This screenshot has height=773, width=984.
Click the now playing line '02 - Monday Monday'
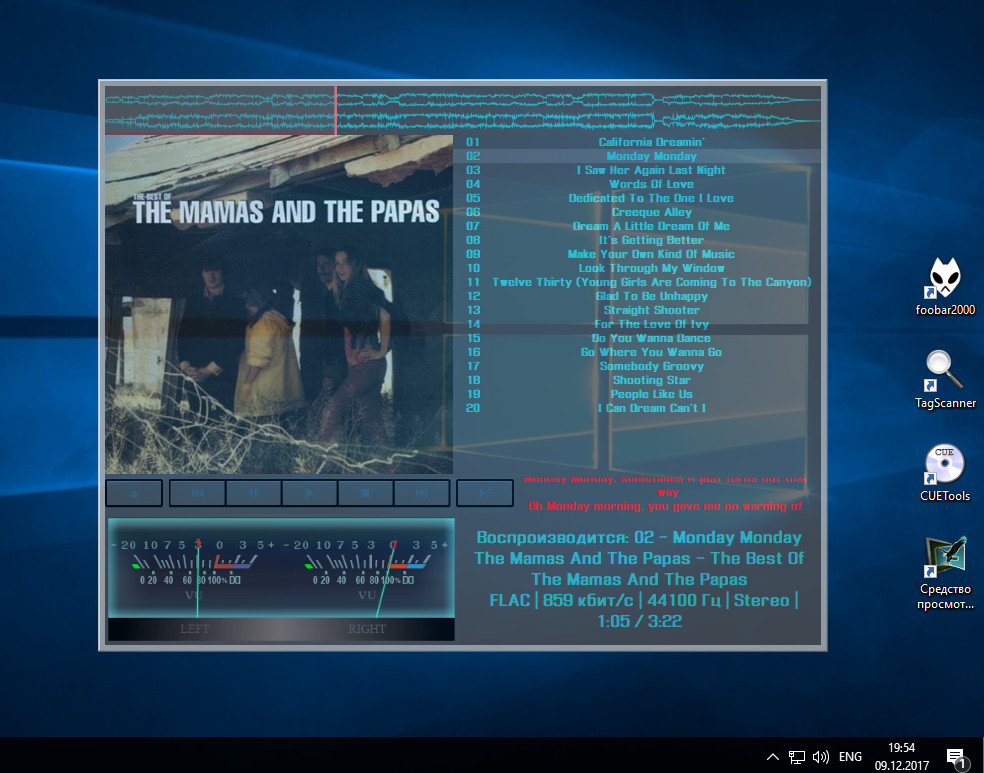(x=639, y=538)
